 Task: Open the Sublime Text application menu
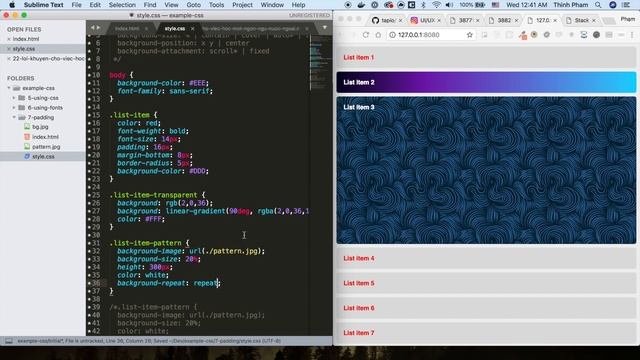43,5
